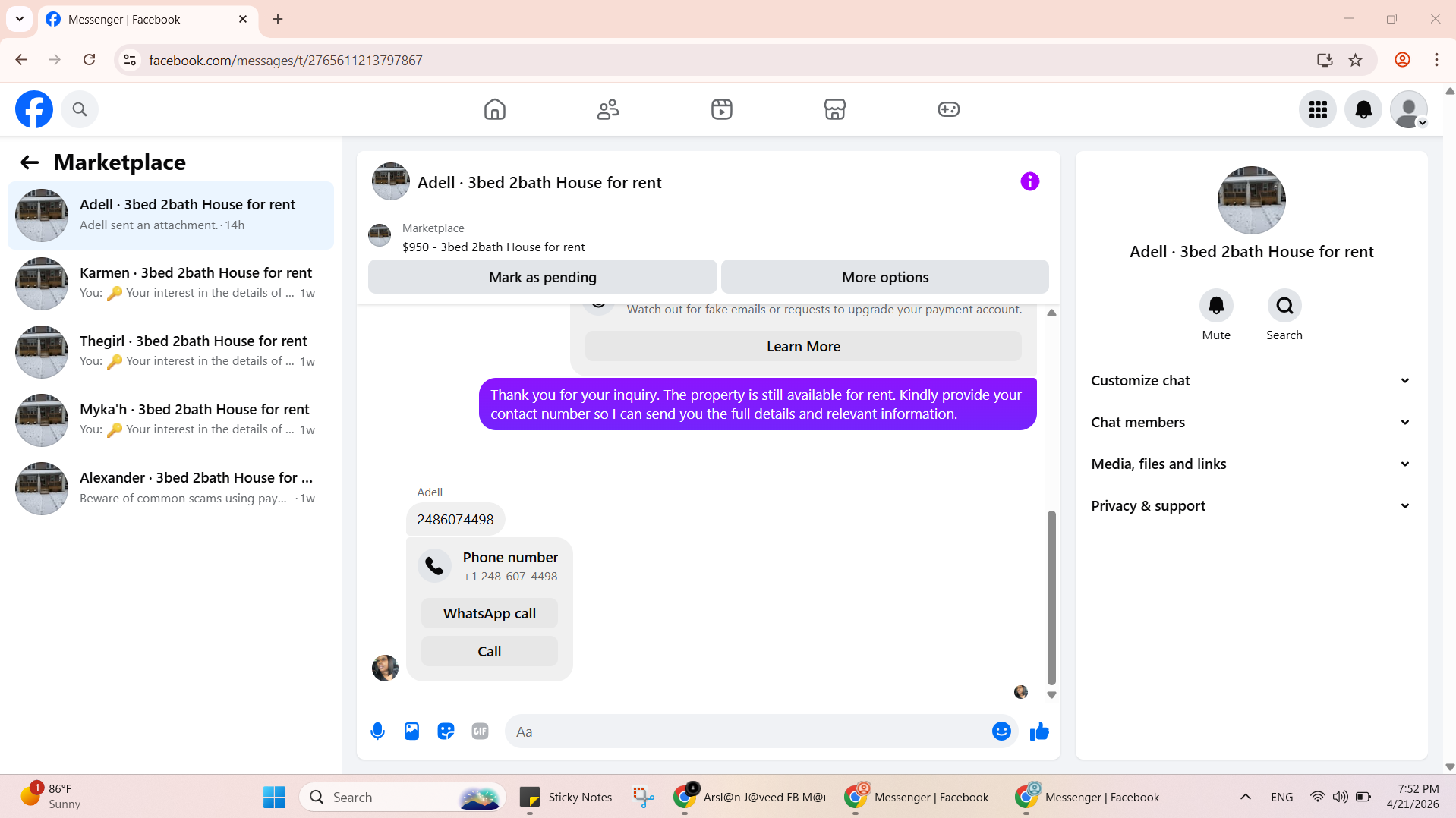
Task: Mute this conversation with the bell icon
Action: 1216,306
